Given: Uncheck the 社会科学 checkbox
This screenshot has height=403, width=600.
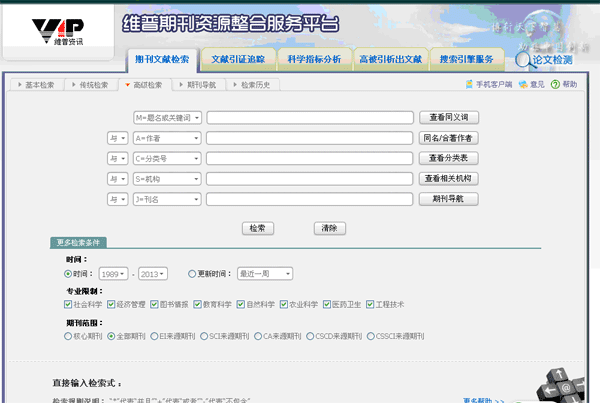Looking at the screenshot, I should click(x=68, y=305).
